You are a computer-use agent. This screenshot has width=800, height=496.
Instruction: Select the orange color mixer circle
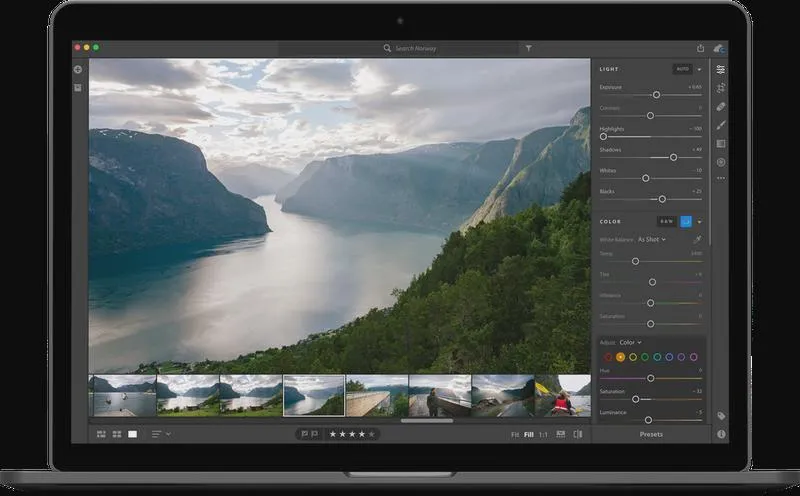click(620, 357)
